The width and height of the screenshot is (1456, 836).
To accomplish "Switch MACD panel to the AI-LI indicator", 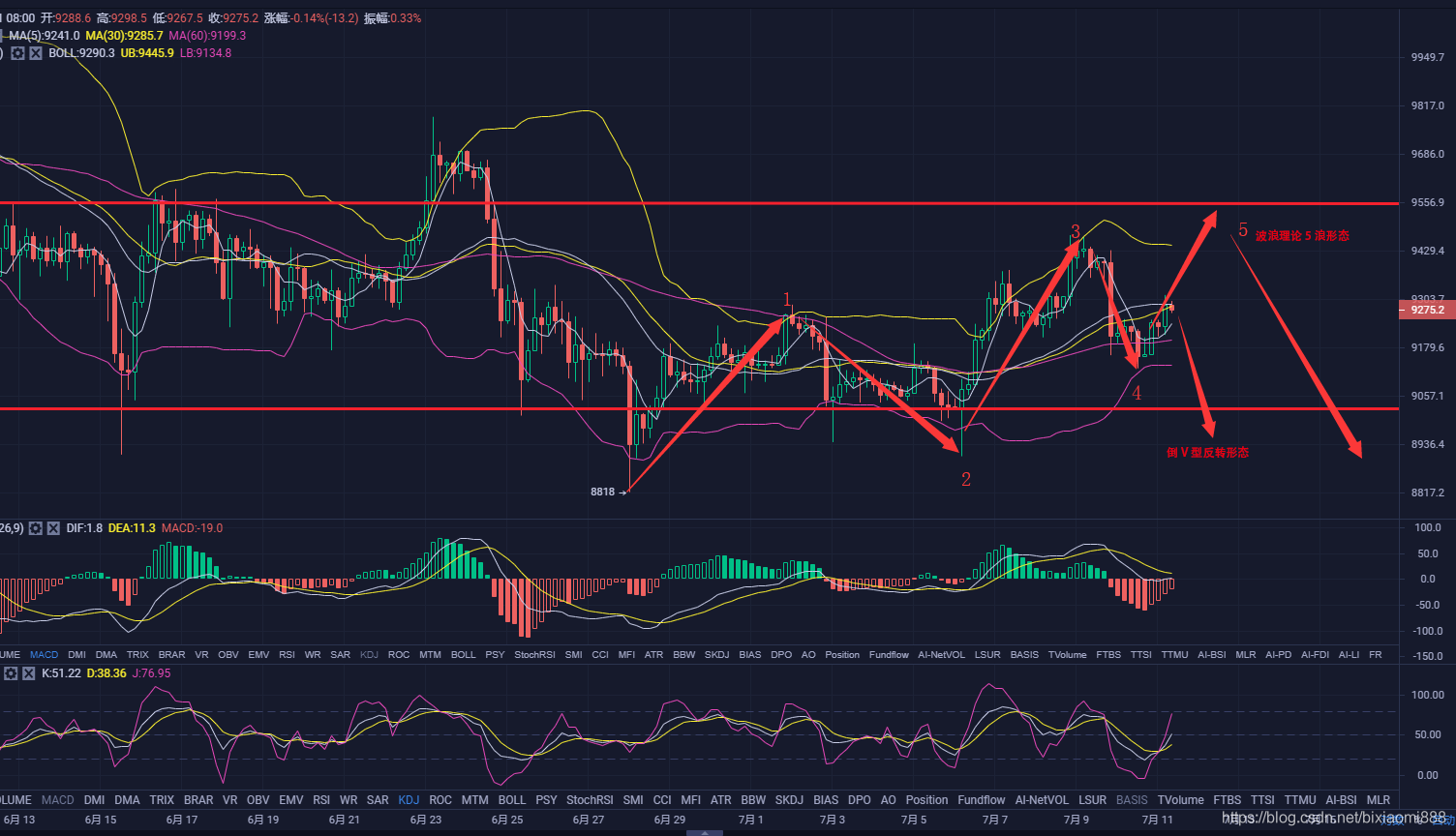I will (x=1349, y=655).
